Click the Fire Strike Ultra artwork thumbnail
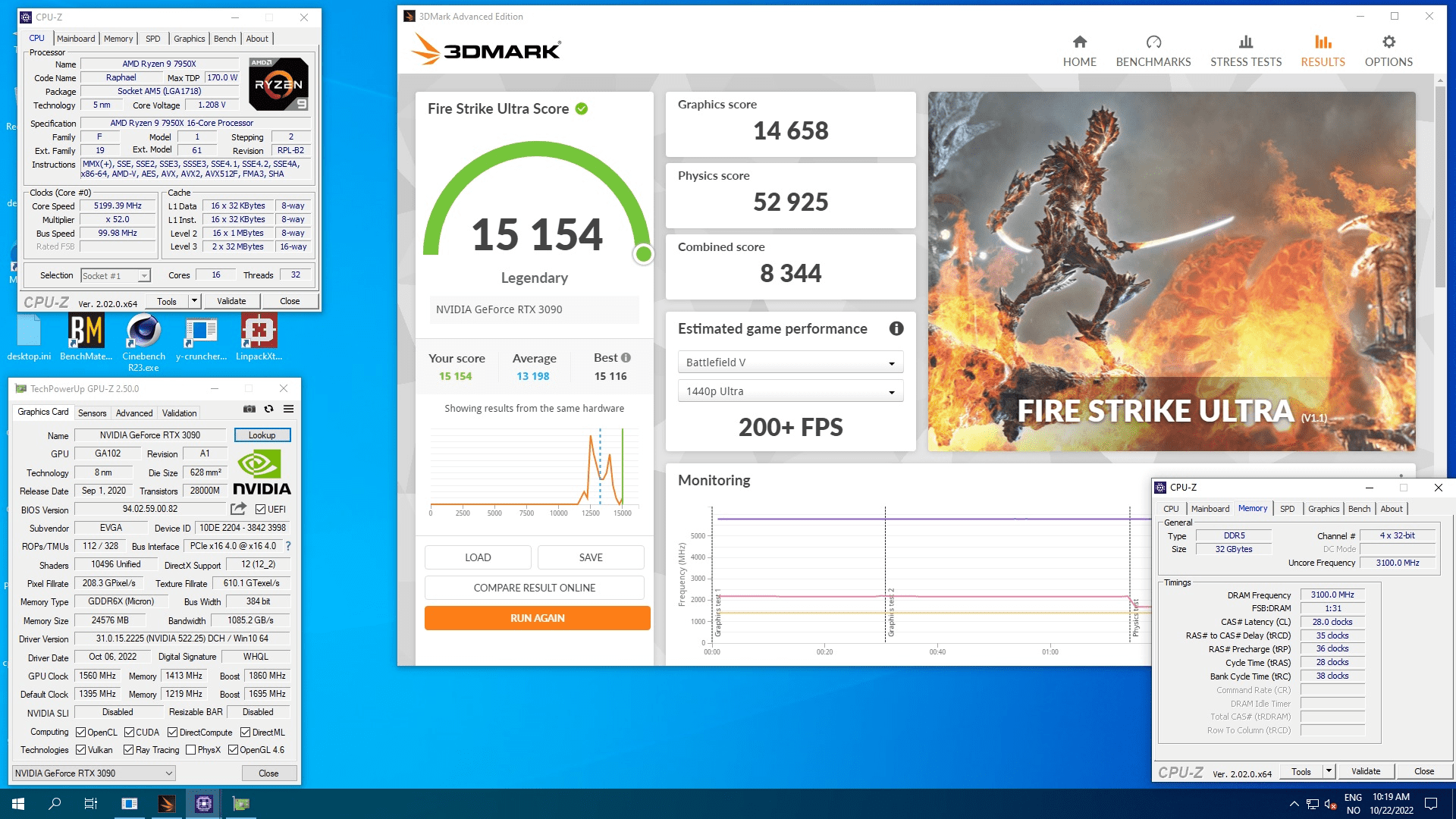 pyautogui.click(x=1171, y=271)
